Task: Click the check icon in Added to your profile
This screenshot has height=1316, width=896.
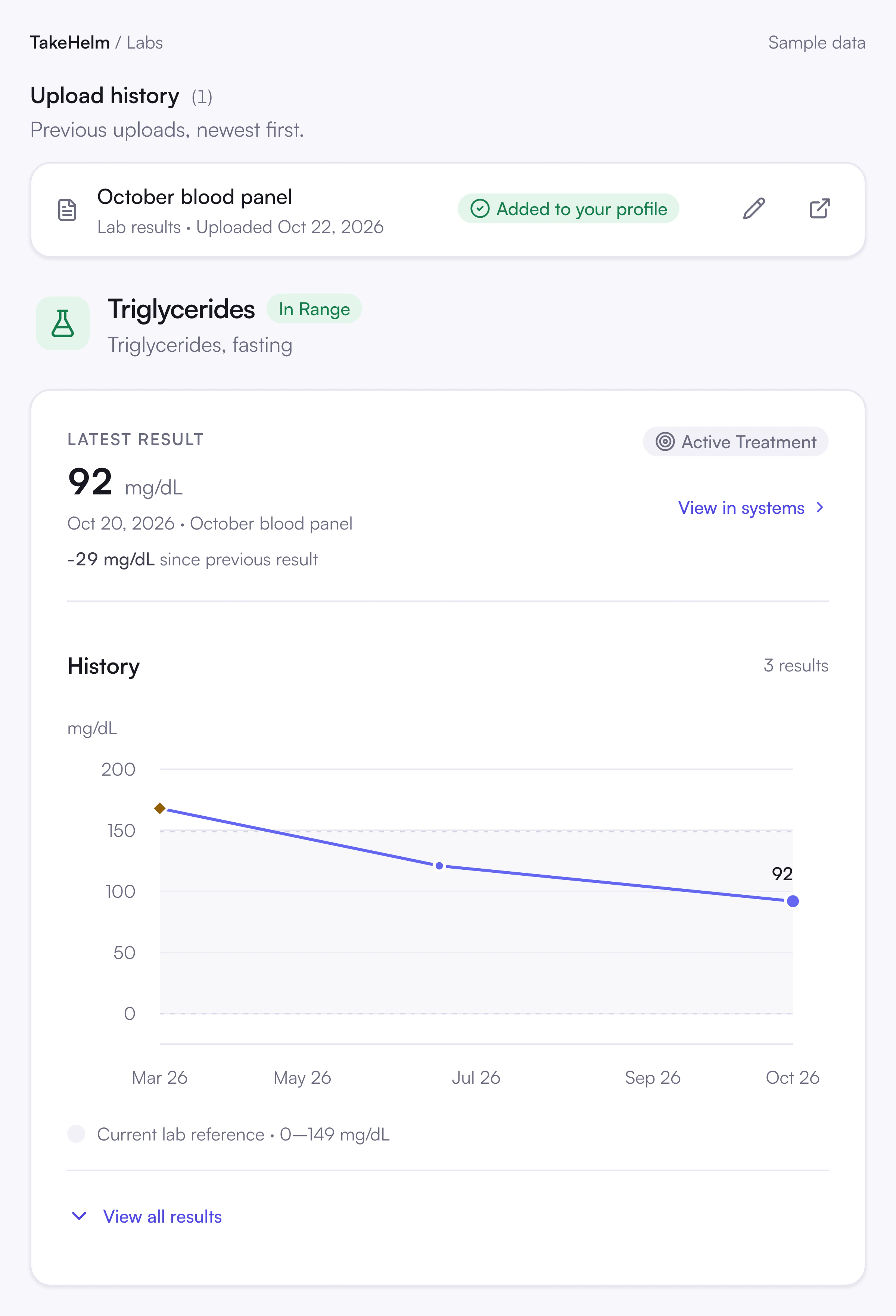Action: tap(480, 208)
